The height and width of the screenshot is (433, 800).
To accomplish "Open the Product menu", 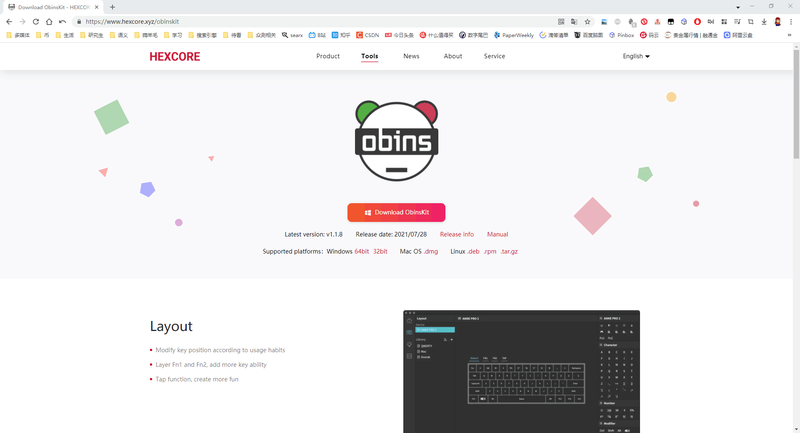I will click(x=328, y=56).
